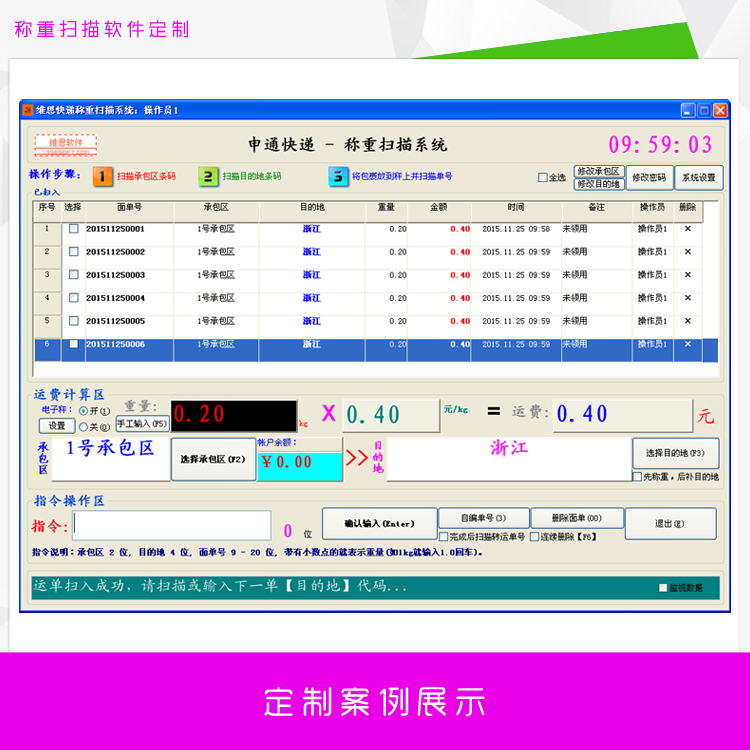The height and width of the screenshot is (750, 750).
Task: Click 确认输入 (Enter) button
Action: click(379, 524)
